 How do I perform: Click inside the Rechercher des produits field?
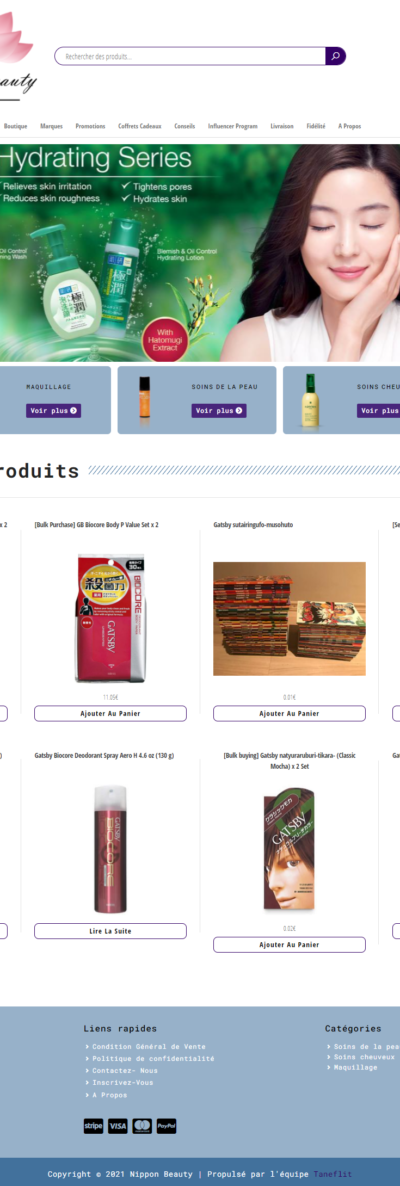[x=190, y=56]
